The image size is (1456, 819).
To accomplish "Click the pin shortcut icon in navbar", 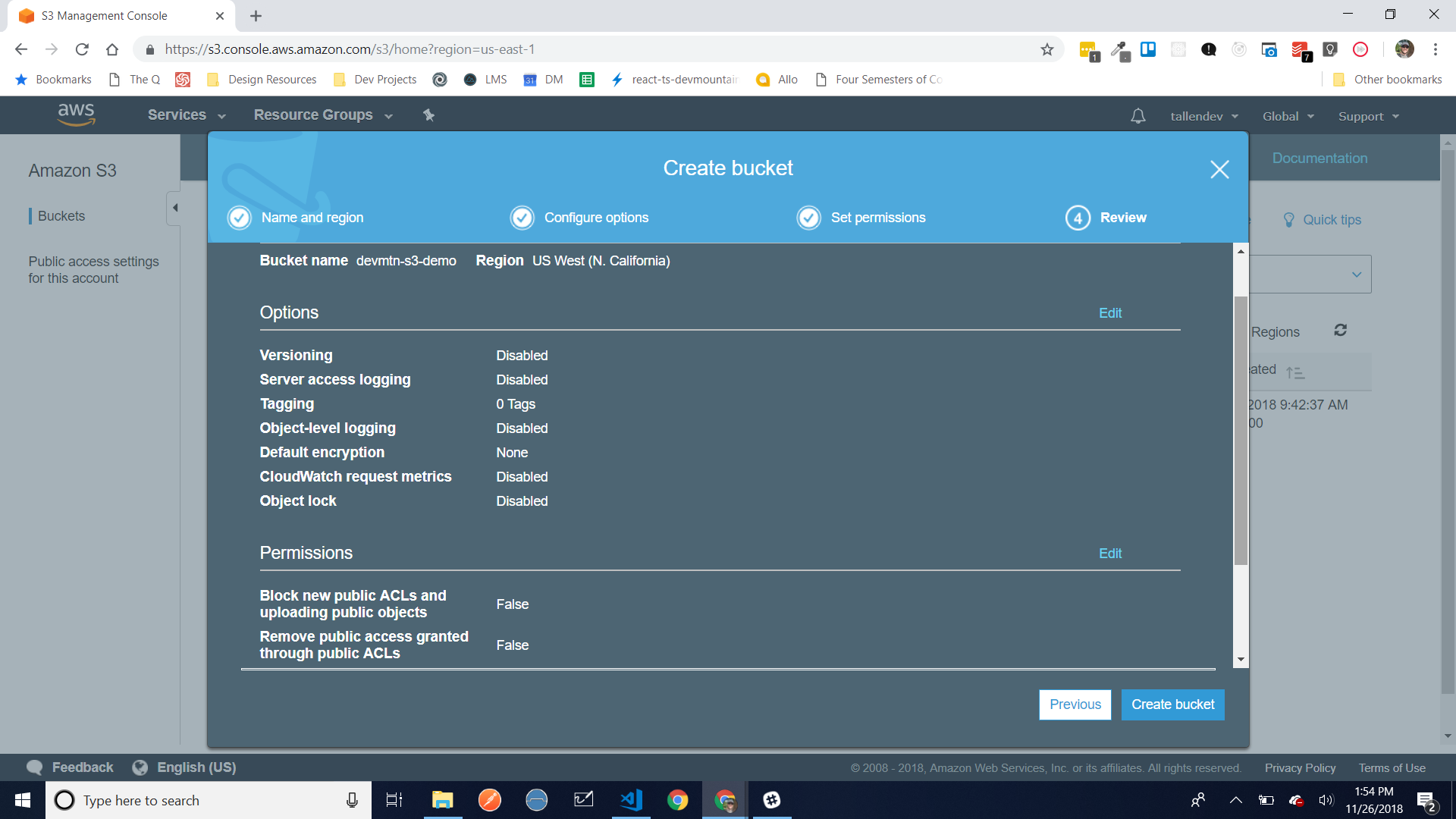I will 428,115.
